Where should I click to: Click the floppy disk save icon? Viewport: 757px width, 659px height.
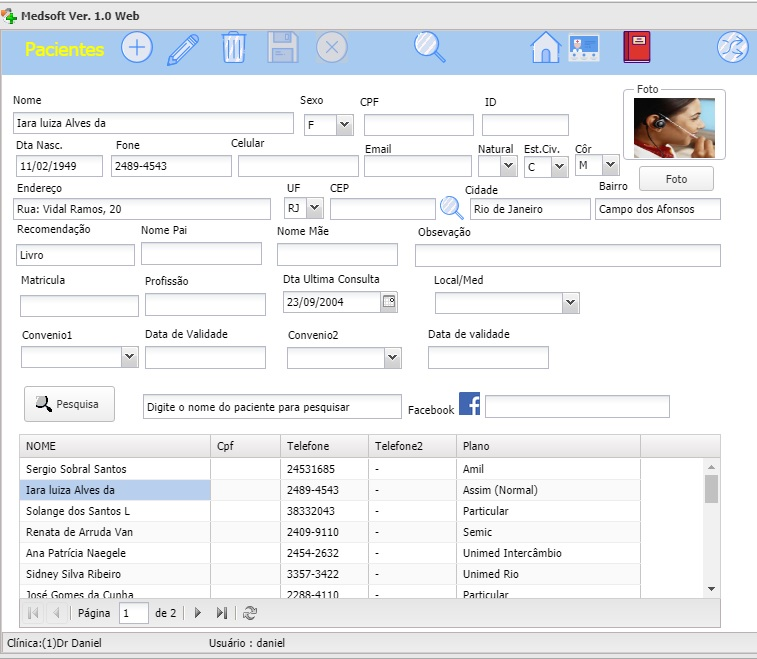[x=284, y=48]
